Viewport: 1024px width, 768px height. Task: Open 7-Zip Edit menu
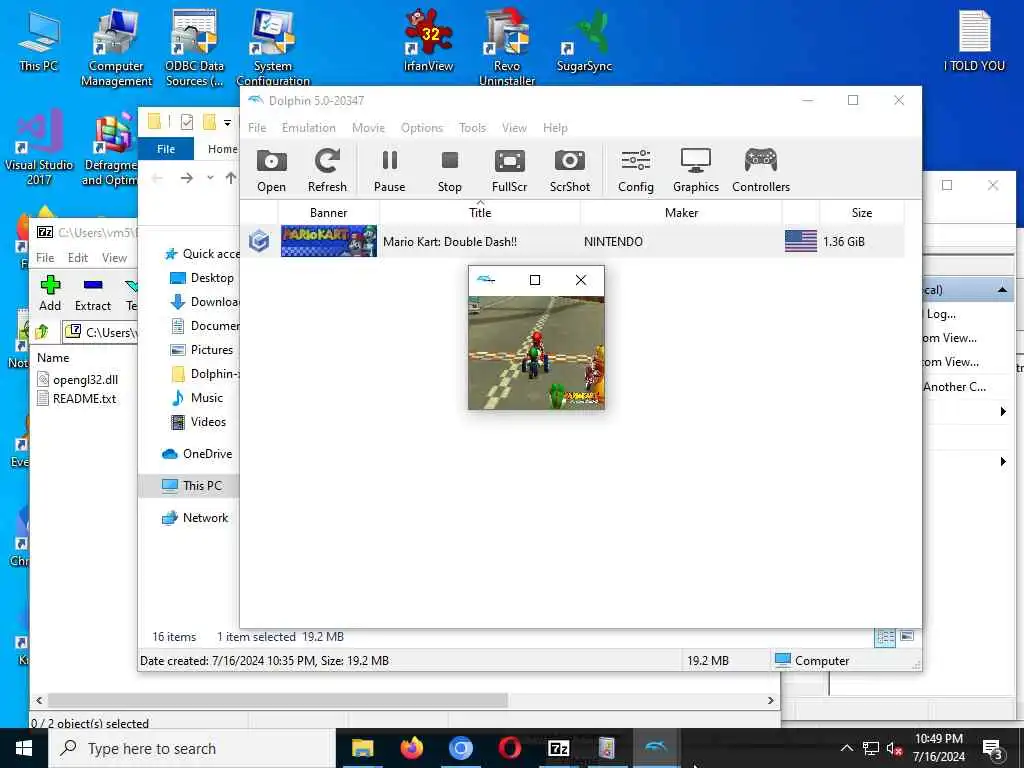(x=78, y=258)
